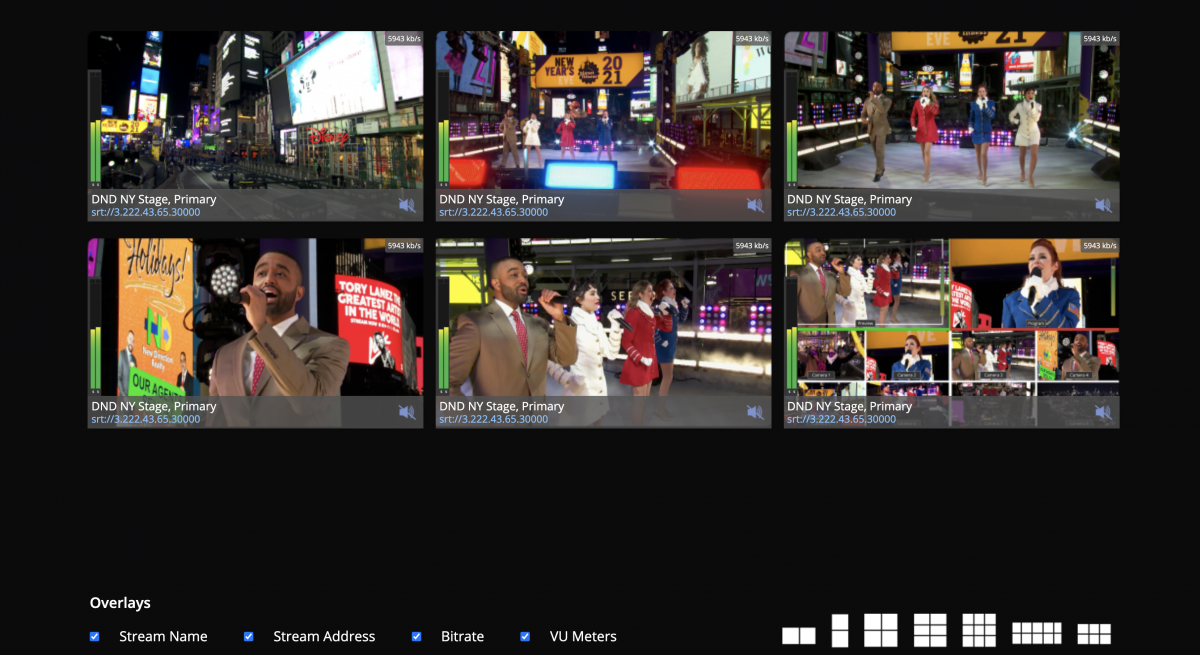
Task: Toggle mute on man with three women singers tile
Action: tap(755, 412)
